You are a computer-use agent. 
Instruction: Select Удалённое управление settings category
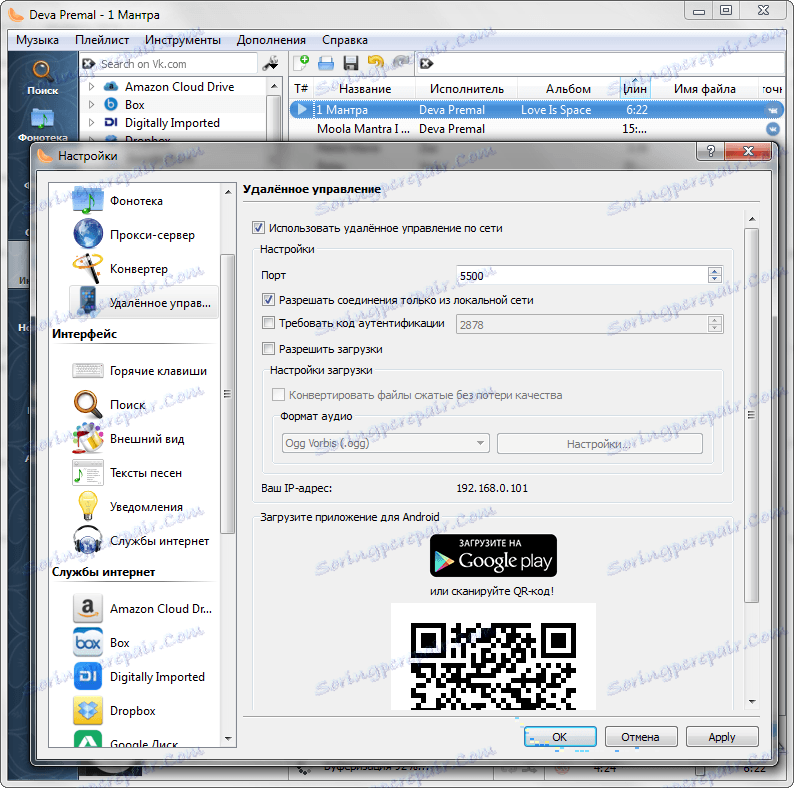click(x=144, y=303)
